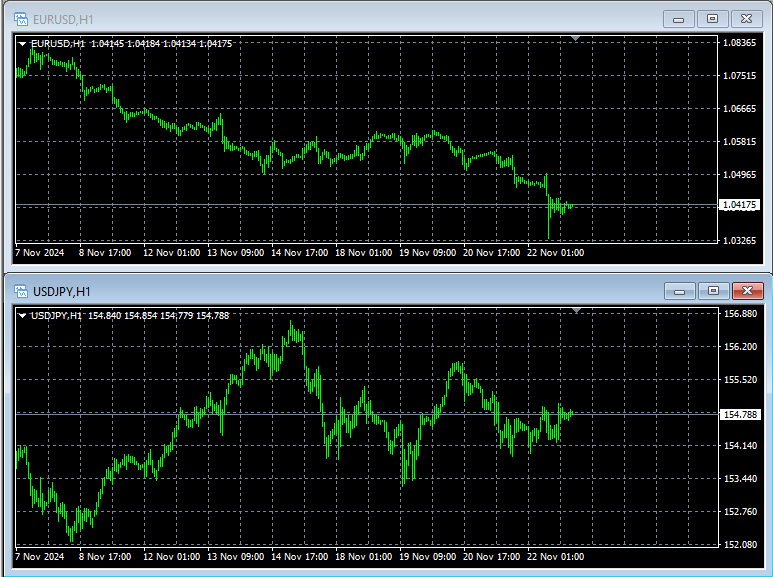The image size is (773, 577).
Task: Click 8 Nov 17:00 on EURUSD time axis
Action: point(105,253)
